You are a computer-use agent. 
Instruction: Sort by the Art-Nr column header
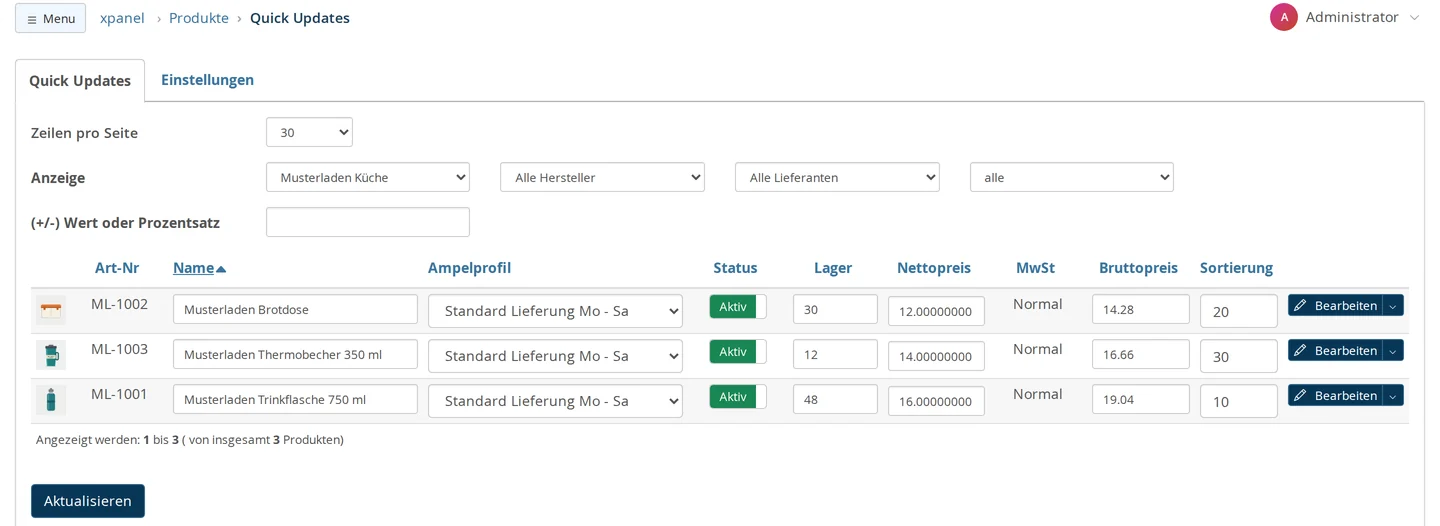(117, 268)
